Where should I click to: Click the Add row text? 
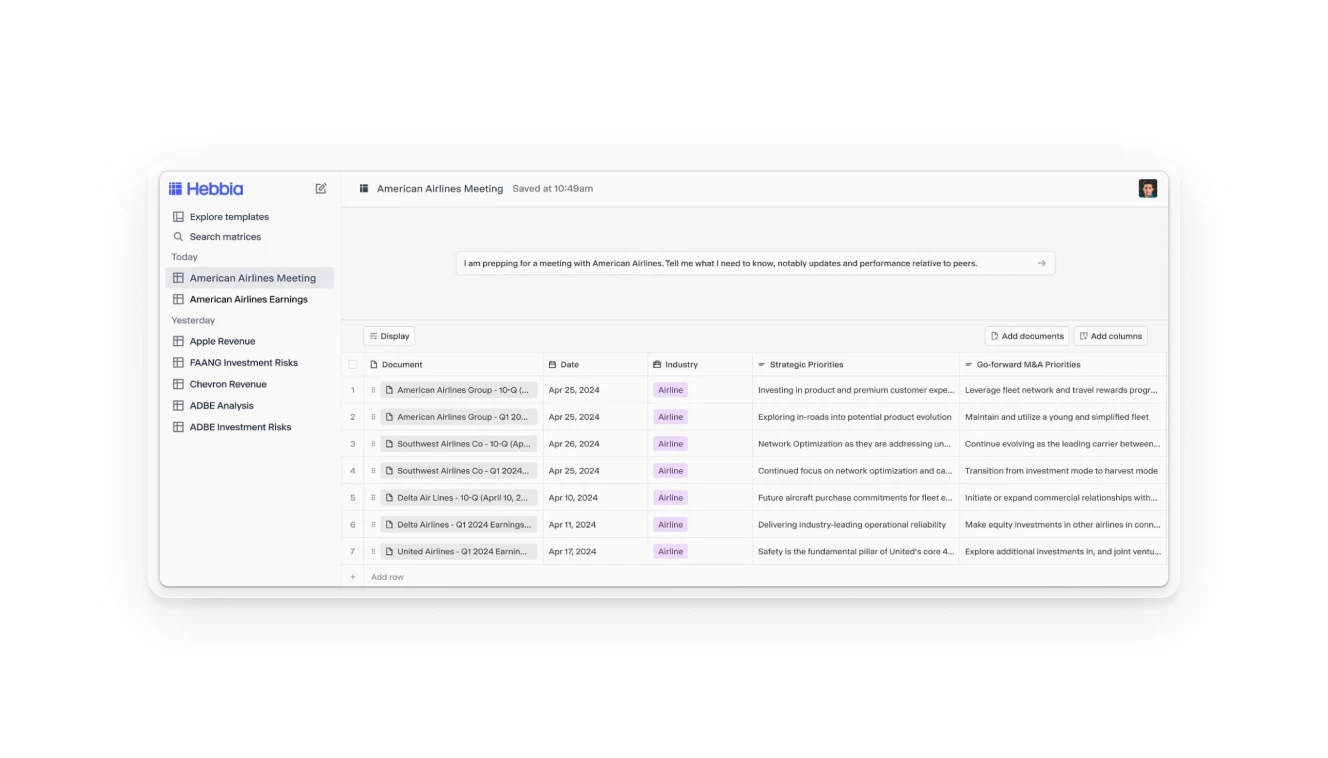point(388,577)
